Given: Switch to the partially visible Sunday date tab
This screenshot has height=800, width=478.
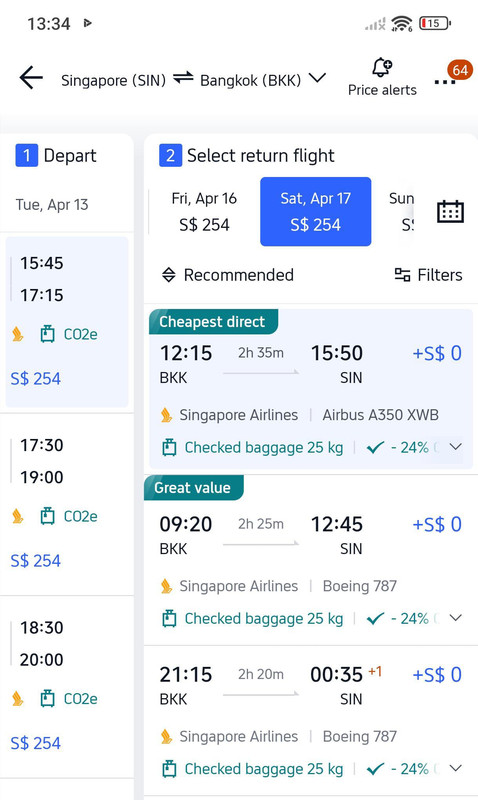Looking at the screenshot, I should pyautogui.click(x=402, y=211).
